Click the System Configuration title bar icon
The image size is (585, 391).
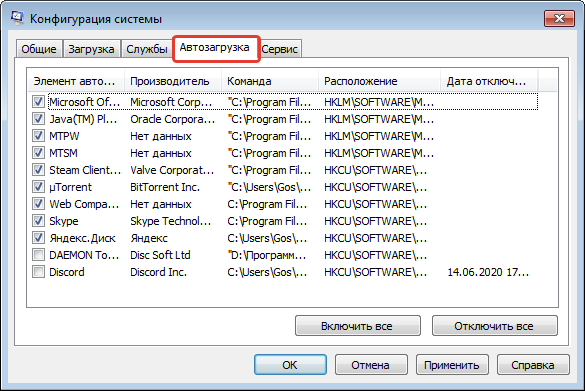pyautogui.click(x=17, y=18)
